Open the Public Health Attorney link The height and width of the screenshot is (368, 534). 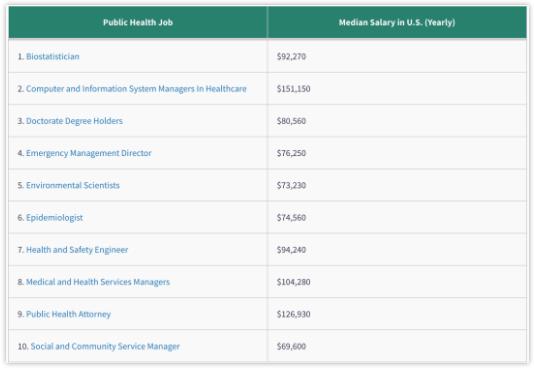(68, 314)
